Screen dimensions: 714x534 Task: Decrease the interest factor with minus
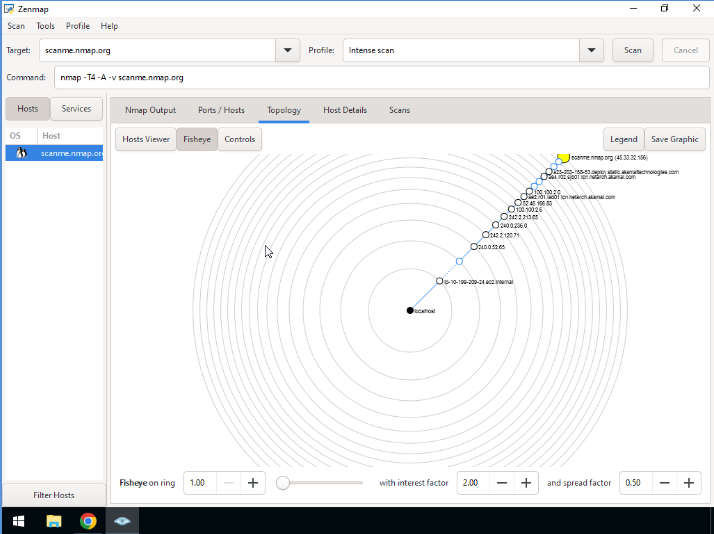502,483
